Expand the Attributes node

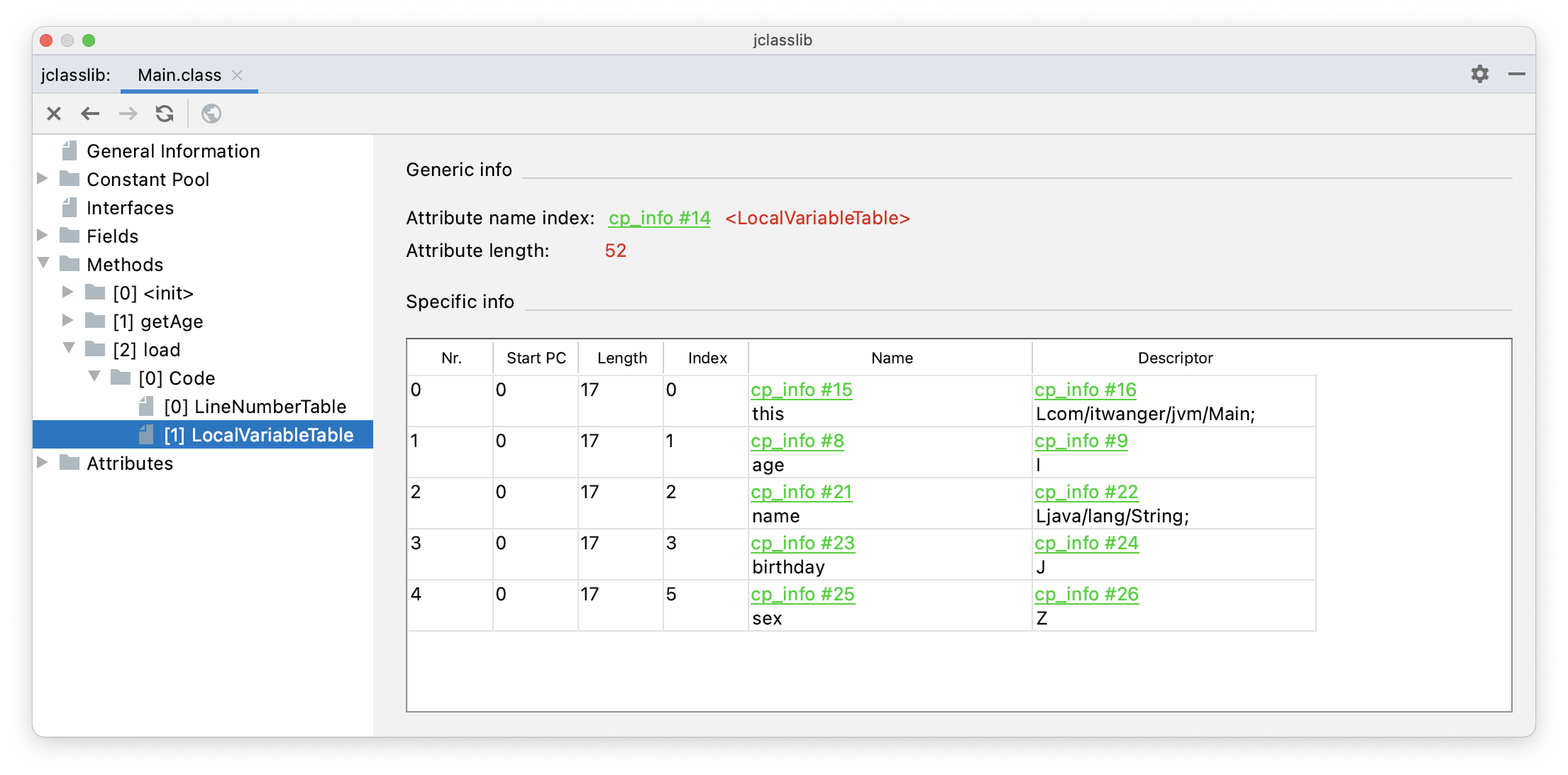click(43, 463)
